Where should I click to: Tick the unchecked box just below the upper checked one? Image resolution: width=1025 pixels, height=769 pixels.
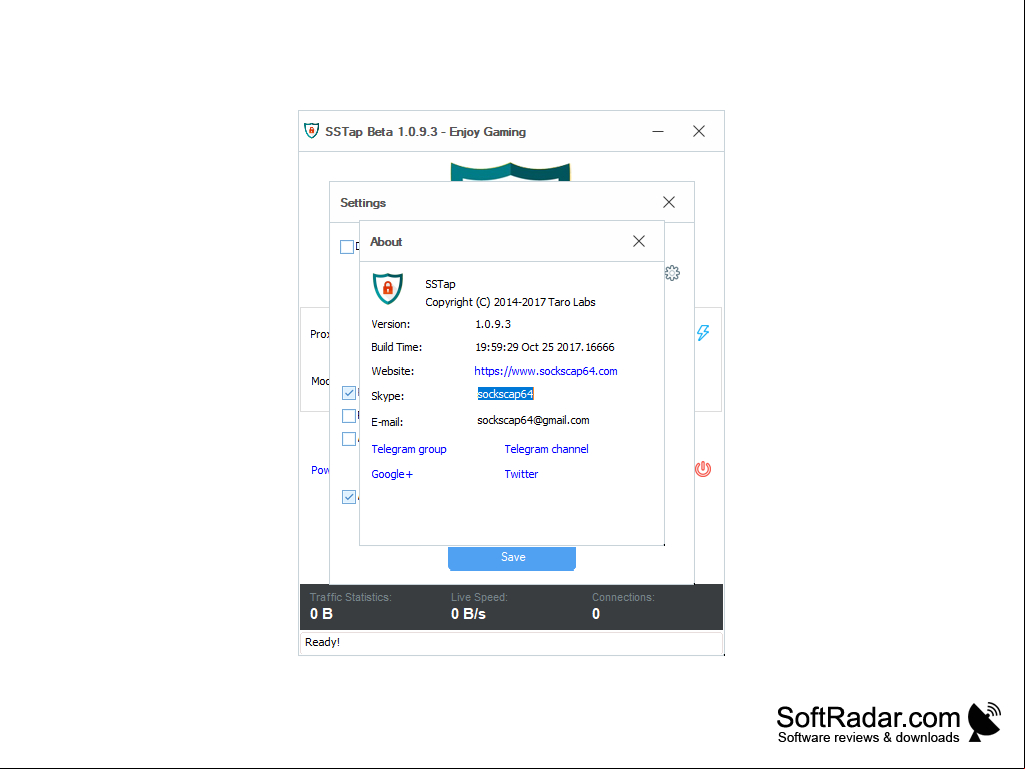point(349,416)
